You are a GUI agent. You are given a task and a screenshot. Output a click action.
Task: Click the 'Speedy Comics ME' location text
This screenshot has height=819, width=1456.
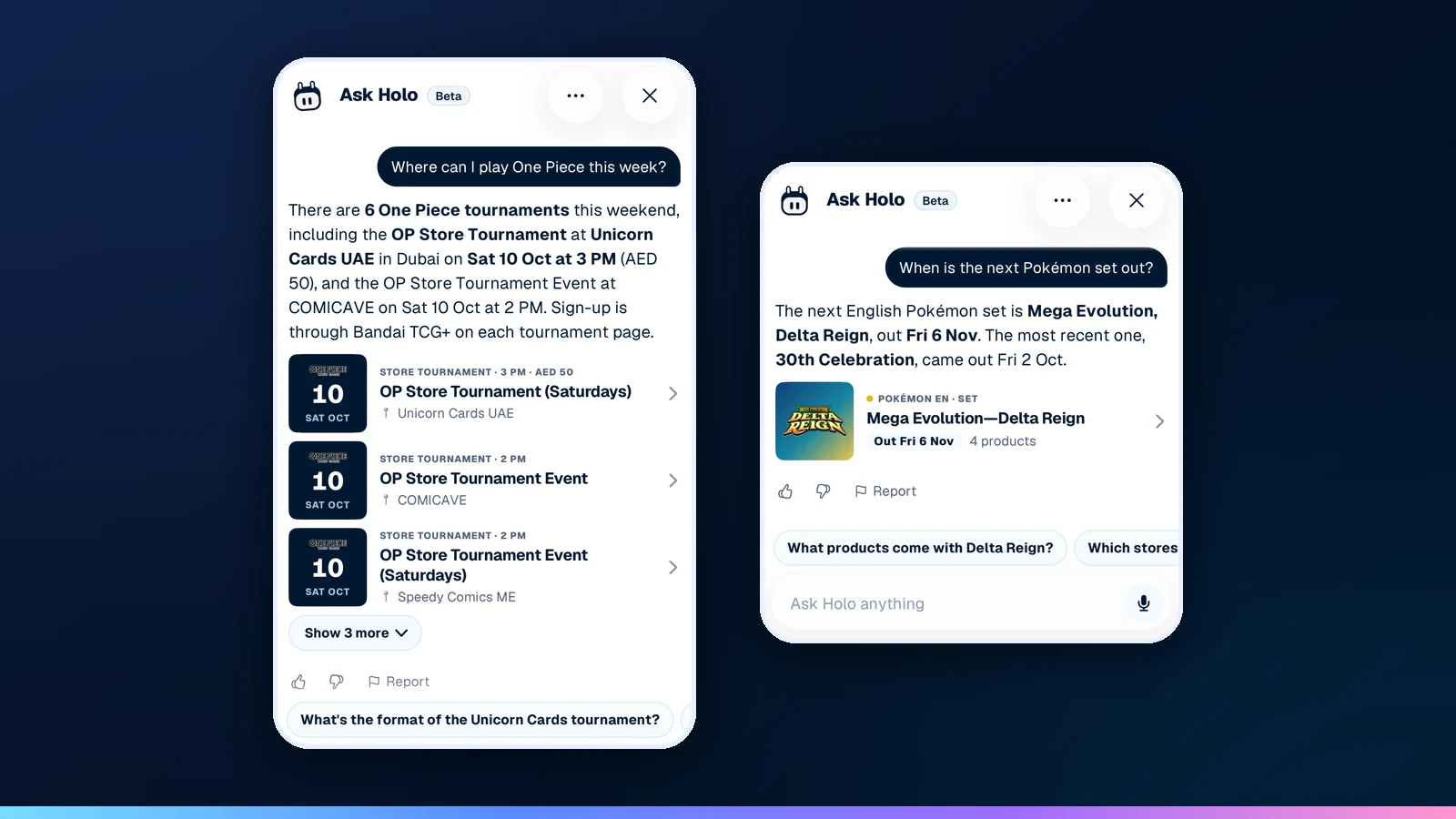457,597
